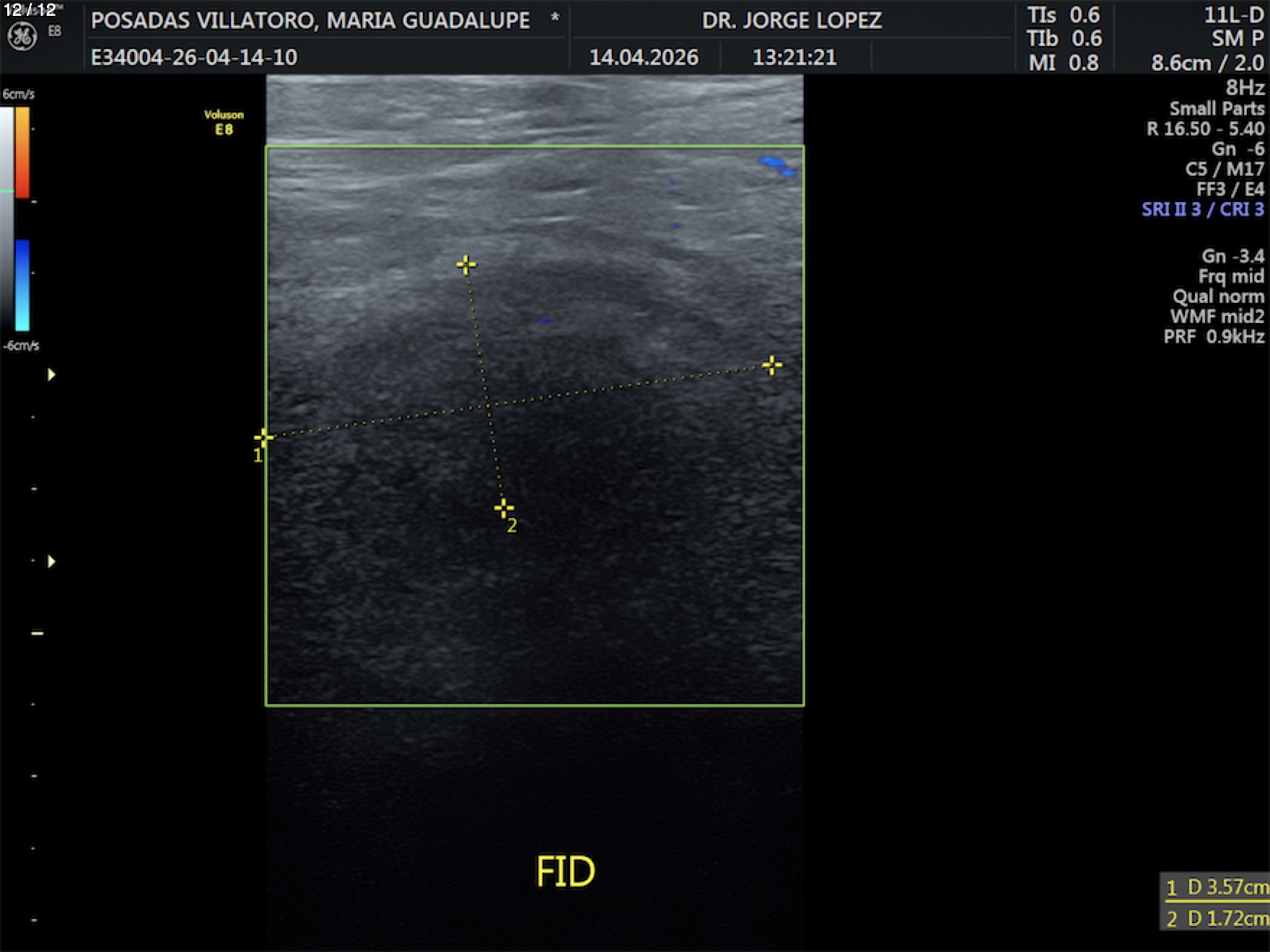Screen dimensions: 1270x952
Task: Click the lower focal zone triangle marker
Action: (51, 561)
